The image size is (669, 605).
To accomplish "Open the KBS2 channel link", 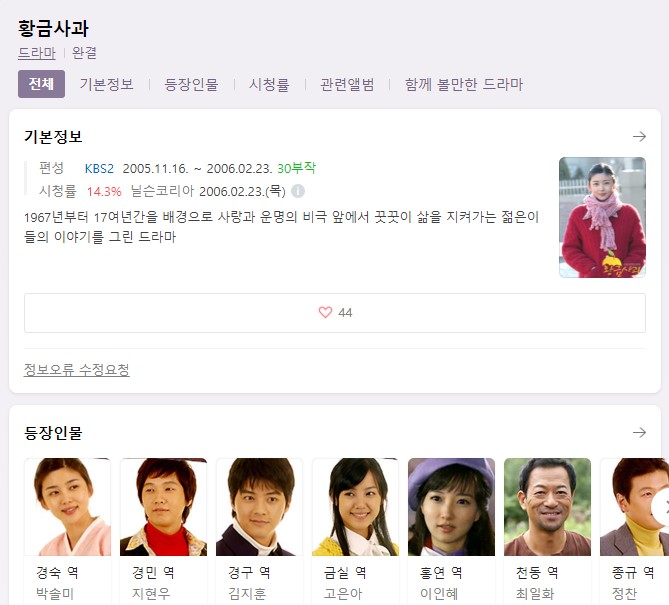I will 99,169.
